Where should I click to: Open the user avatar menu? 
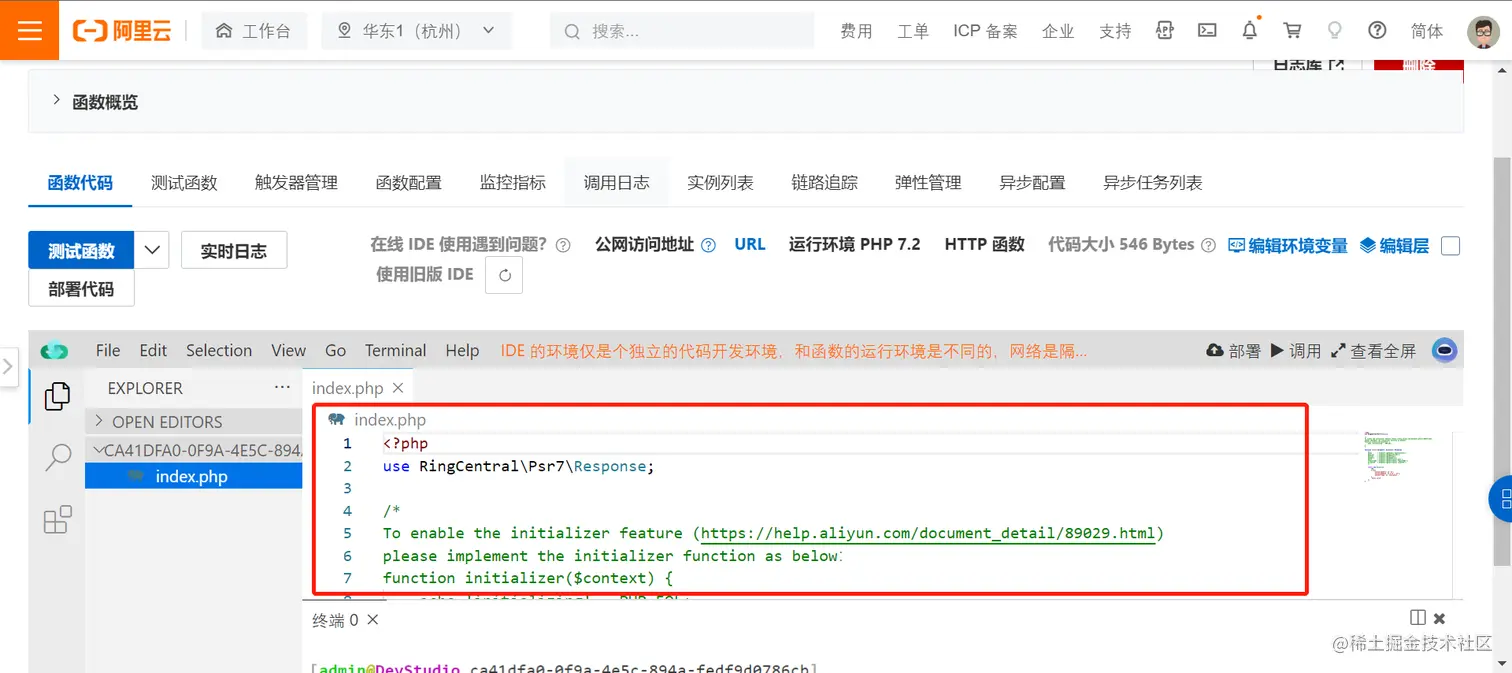tap(1484, 32)
